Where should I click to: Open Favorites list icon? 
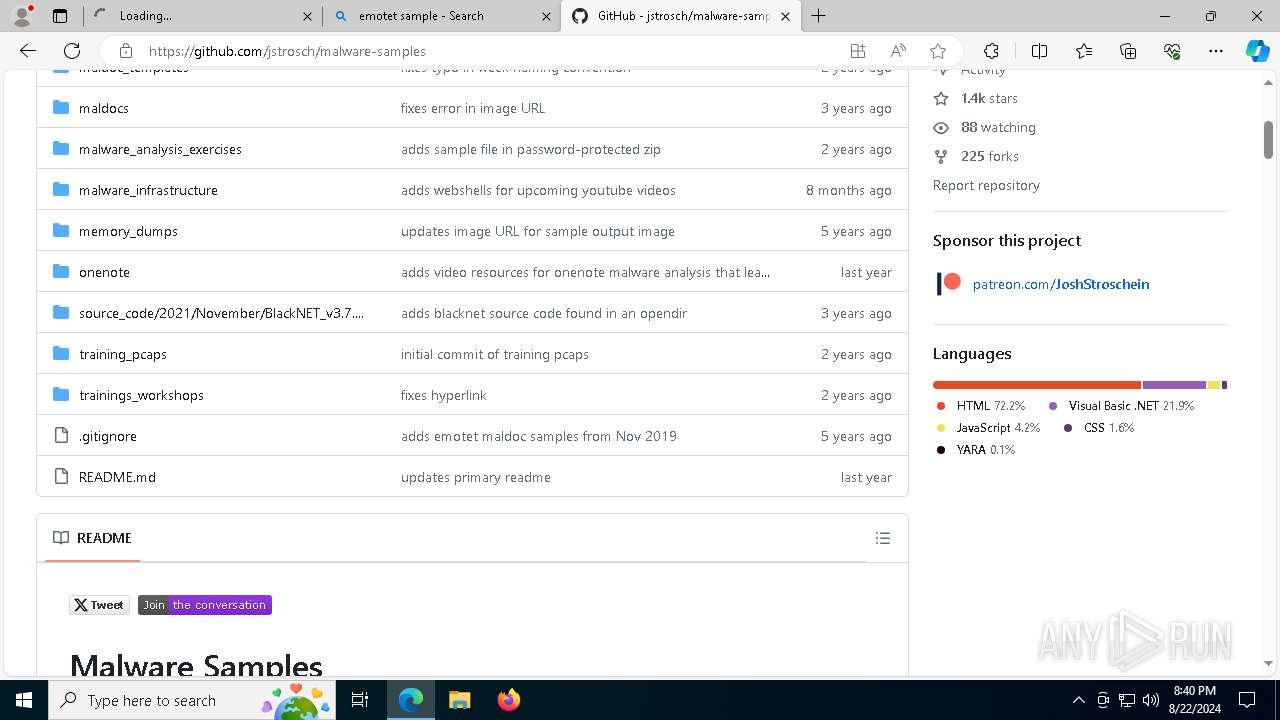pyautogui.click(x=1084, y=51)
